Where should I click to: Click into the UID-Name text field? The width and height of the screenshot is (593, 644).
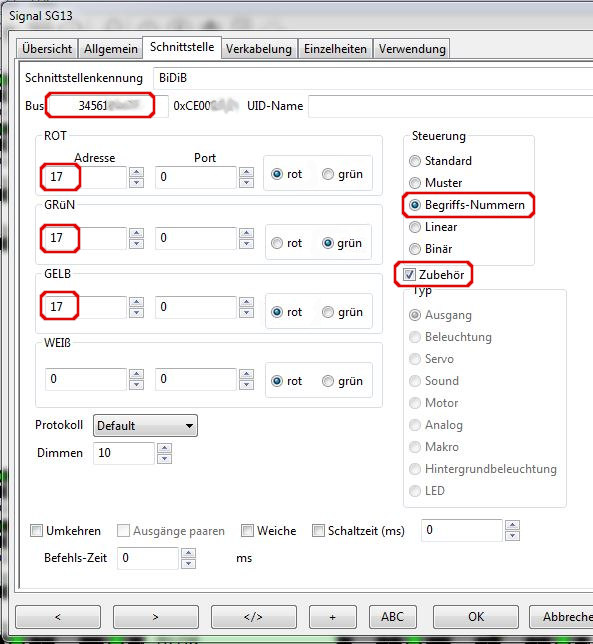pos(450,106)
